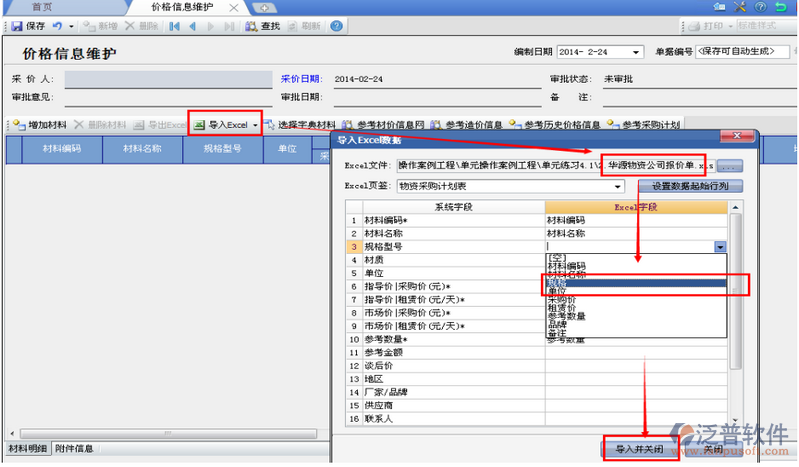Click 选择字典材料 toolbar item

click(300, 125)
